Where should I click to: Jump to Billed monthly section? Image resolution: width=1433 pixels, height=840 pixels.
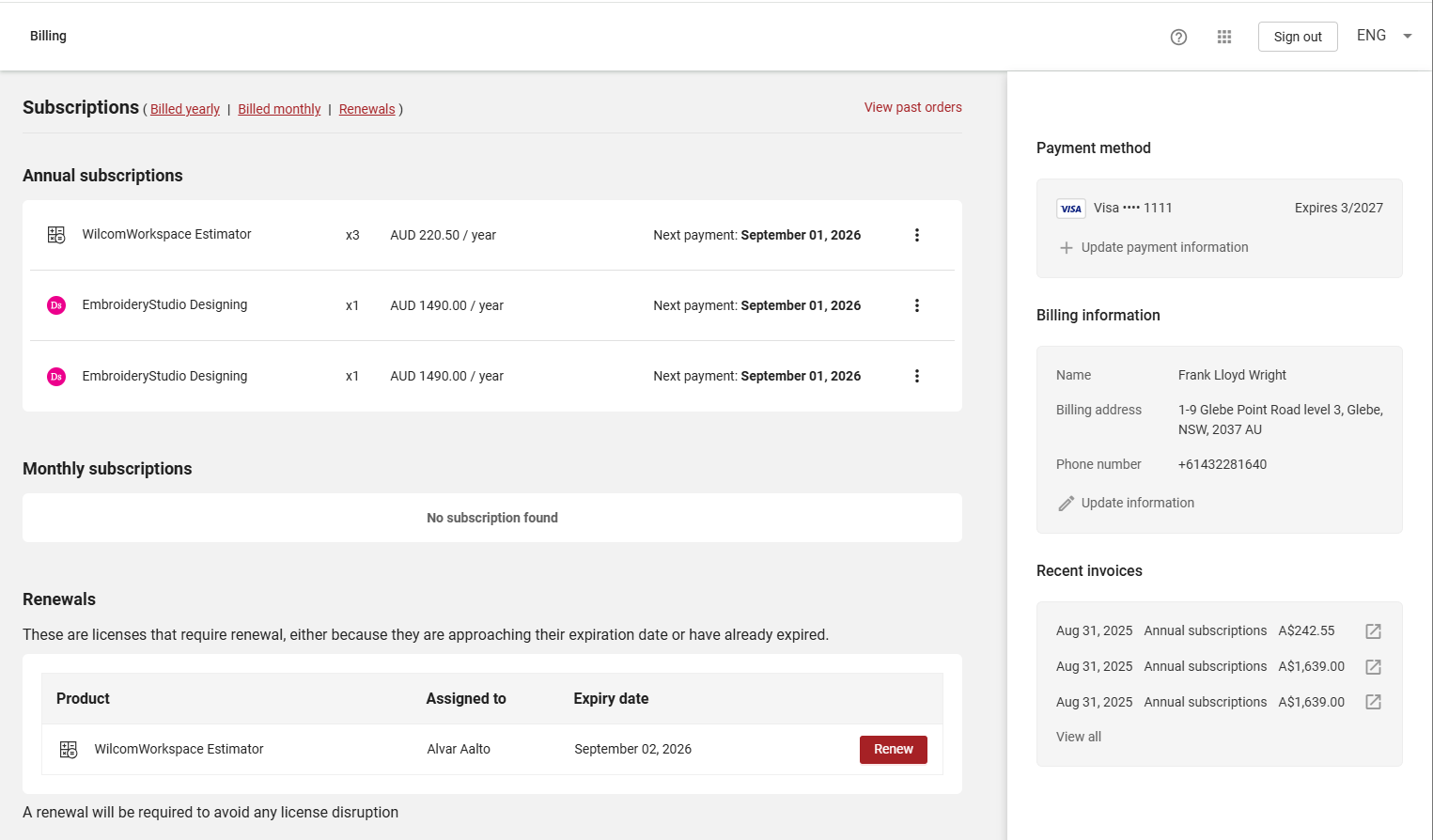click(x=279, y=109)
